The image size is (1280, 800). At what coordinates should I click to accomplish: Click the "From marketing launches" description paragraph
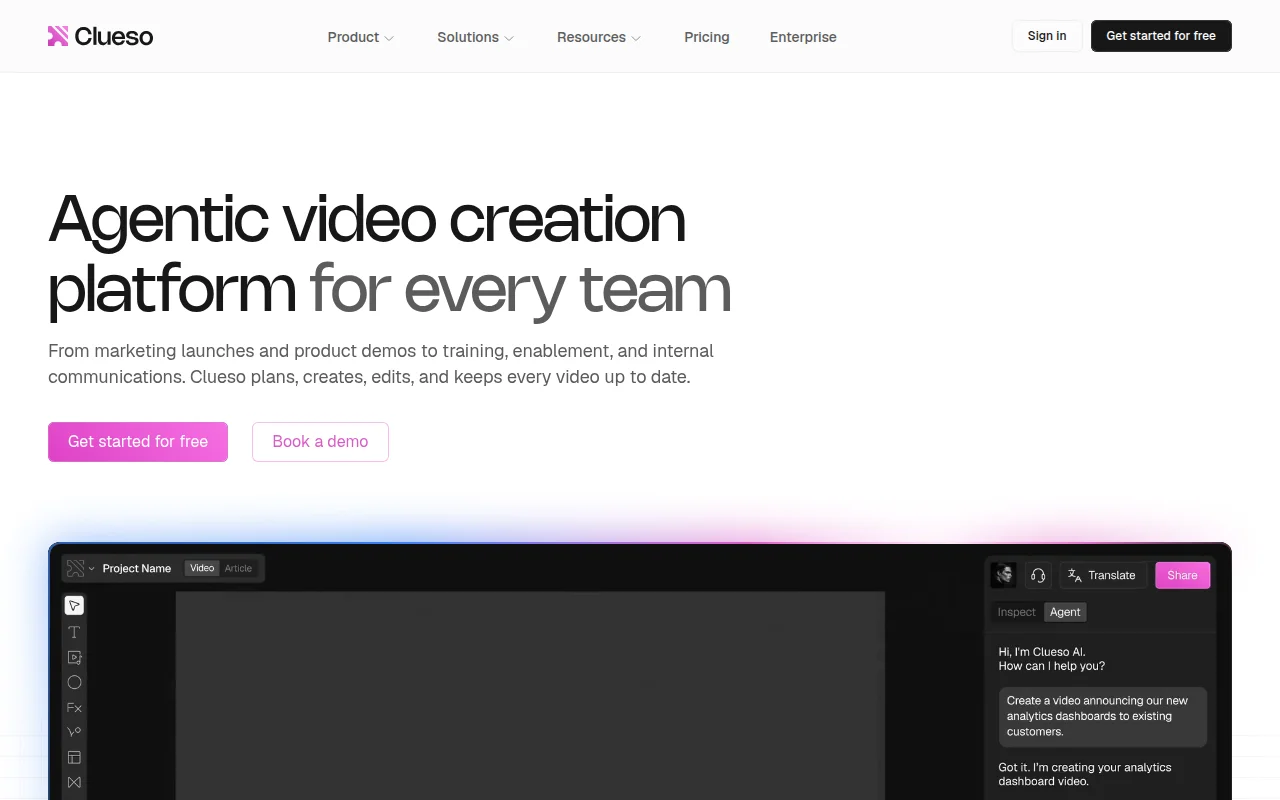[x=381, y=364]
